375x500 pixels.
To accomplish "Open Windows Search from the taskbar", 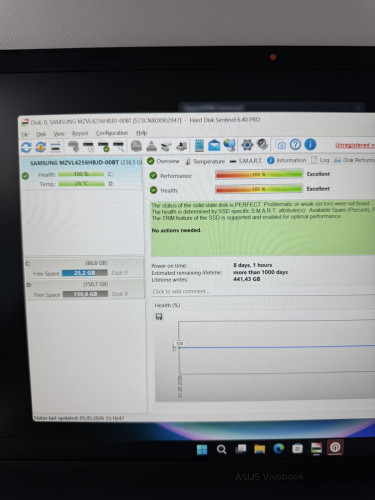I will tap(221, 449).
